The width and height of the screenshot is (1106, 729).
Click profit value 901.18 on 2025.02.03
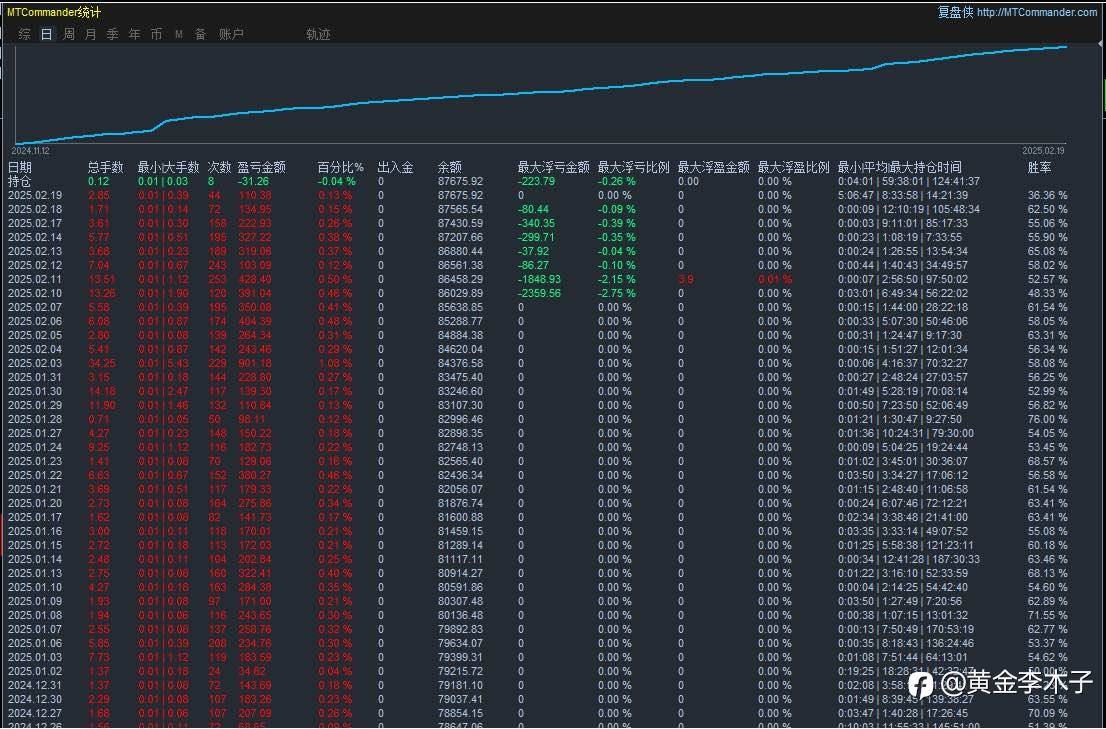255,363
